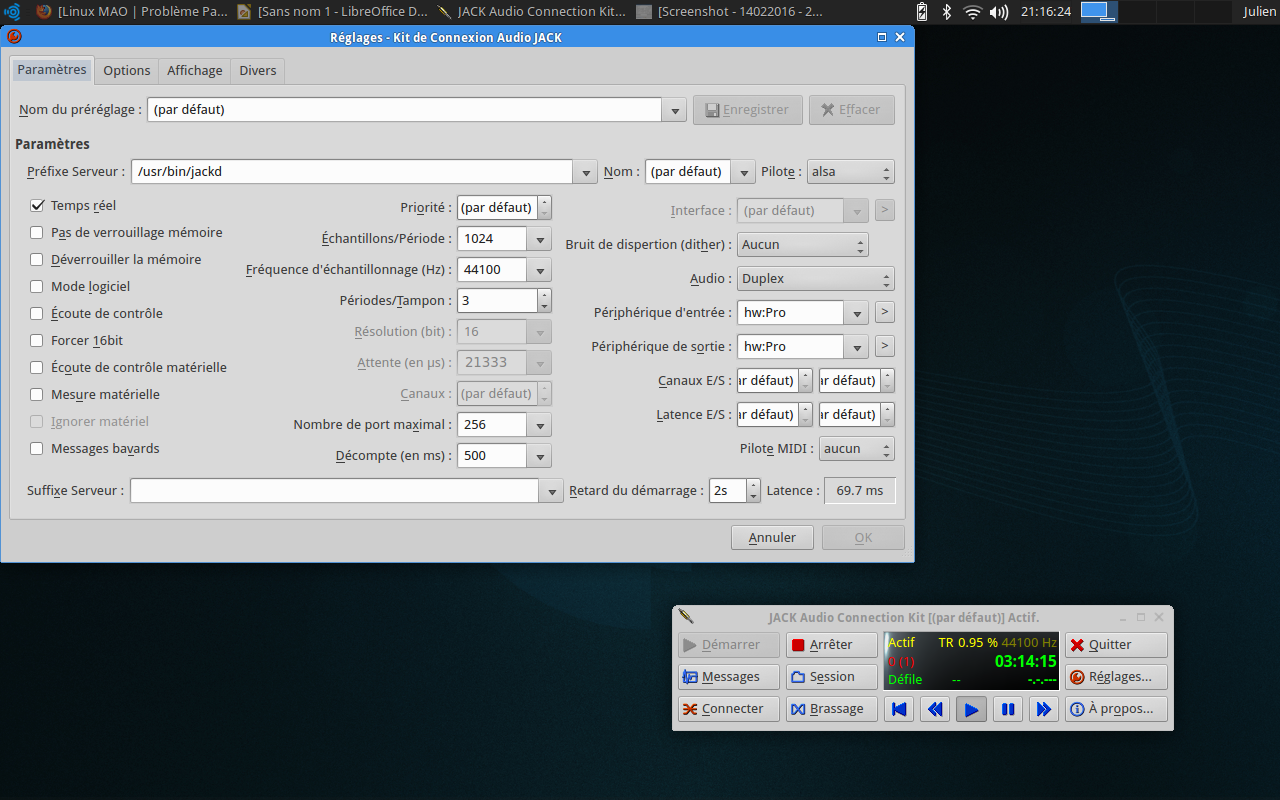1280x800 pixels.
Task: Switch to the Affichage tab
Action: pos(194,71)
